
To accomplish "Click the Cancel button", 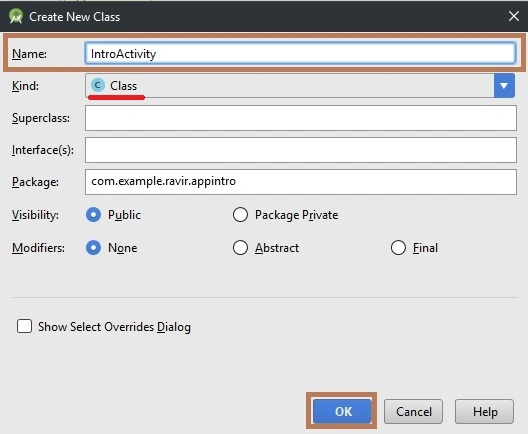I will 413,411.
